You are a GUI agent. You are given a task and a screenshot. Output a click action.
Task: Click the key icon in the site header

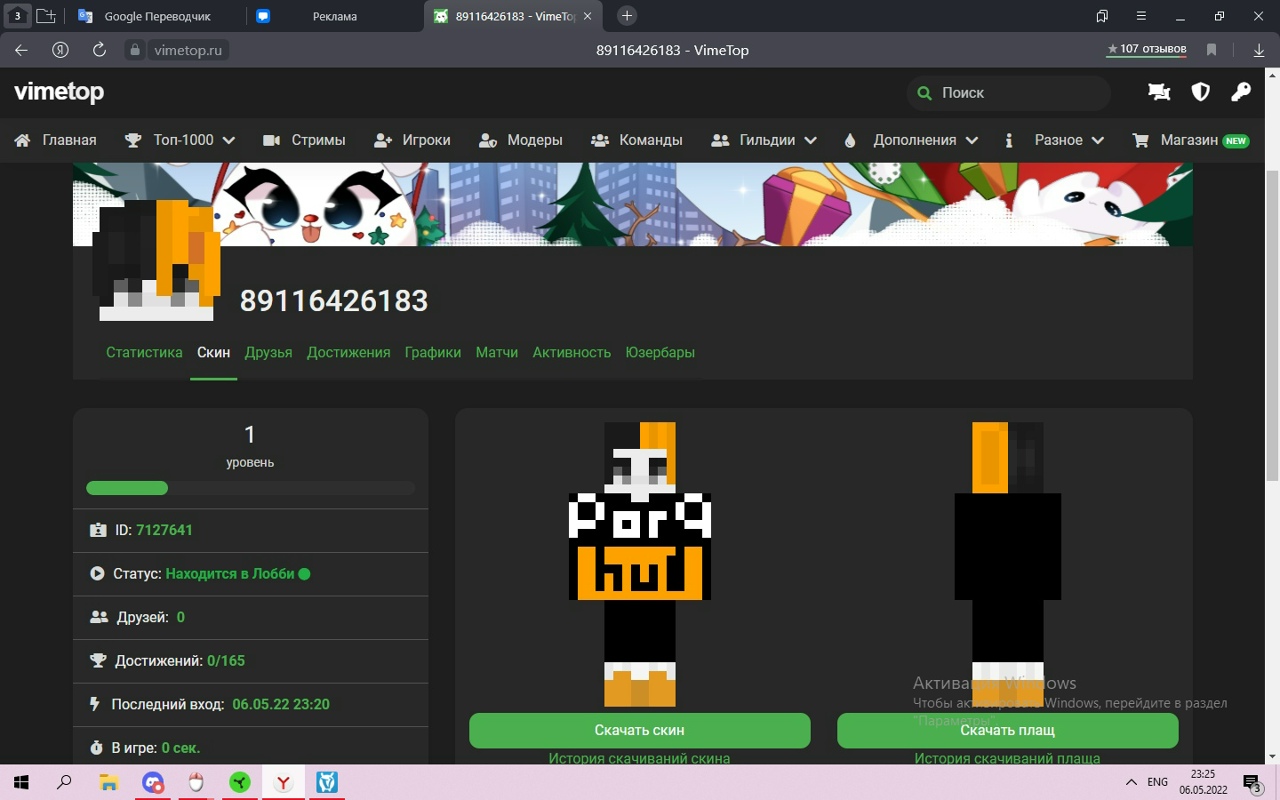tap(1240, 91)
